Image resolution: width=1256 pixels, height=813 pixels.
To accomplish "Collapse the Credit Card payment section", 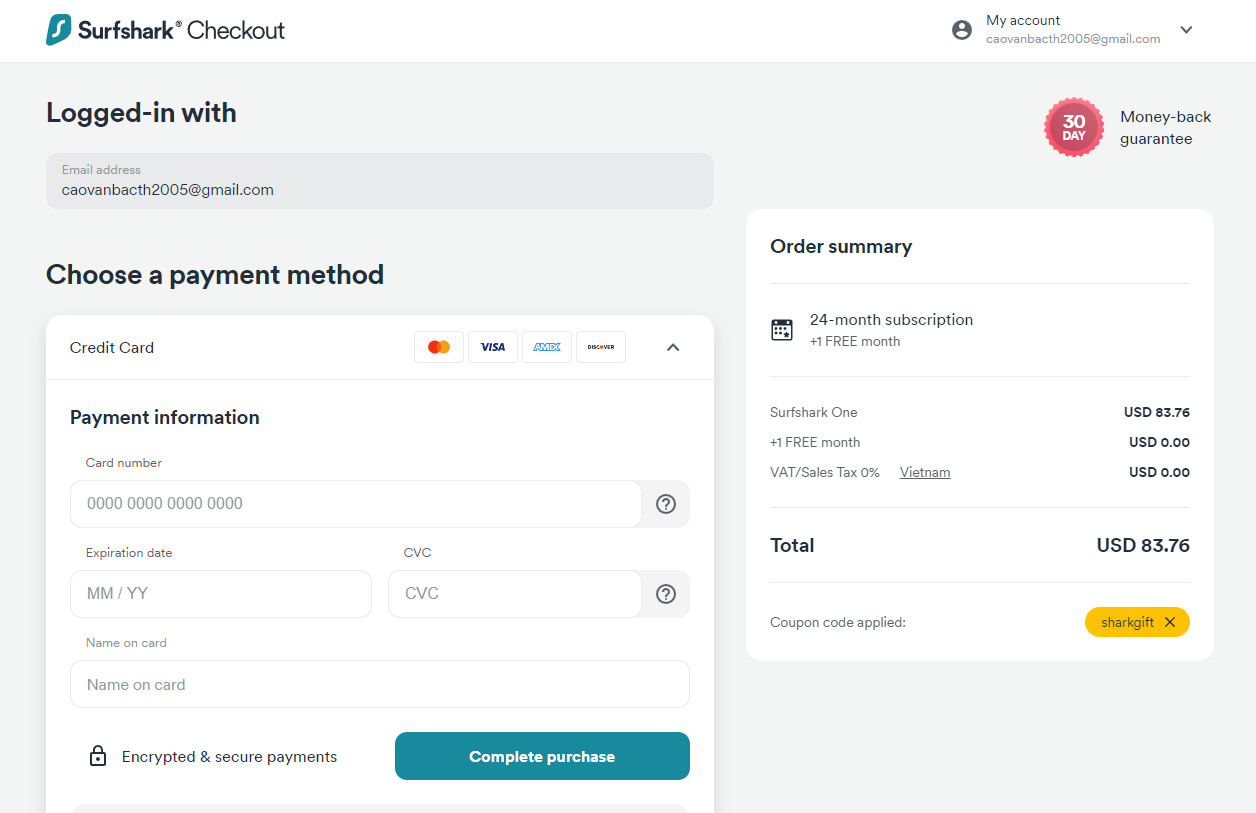I will (x=673, y=348).
